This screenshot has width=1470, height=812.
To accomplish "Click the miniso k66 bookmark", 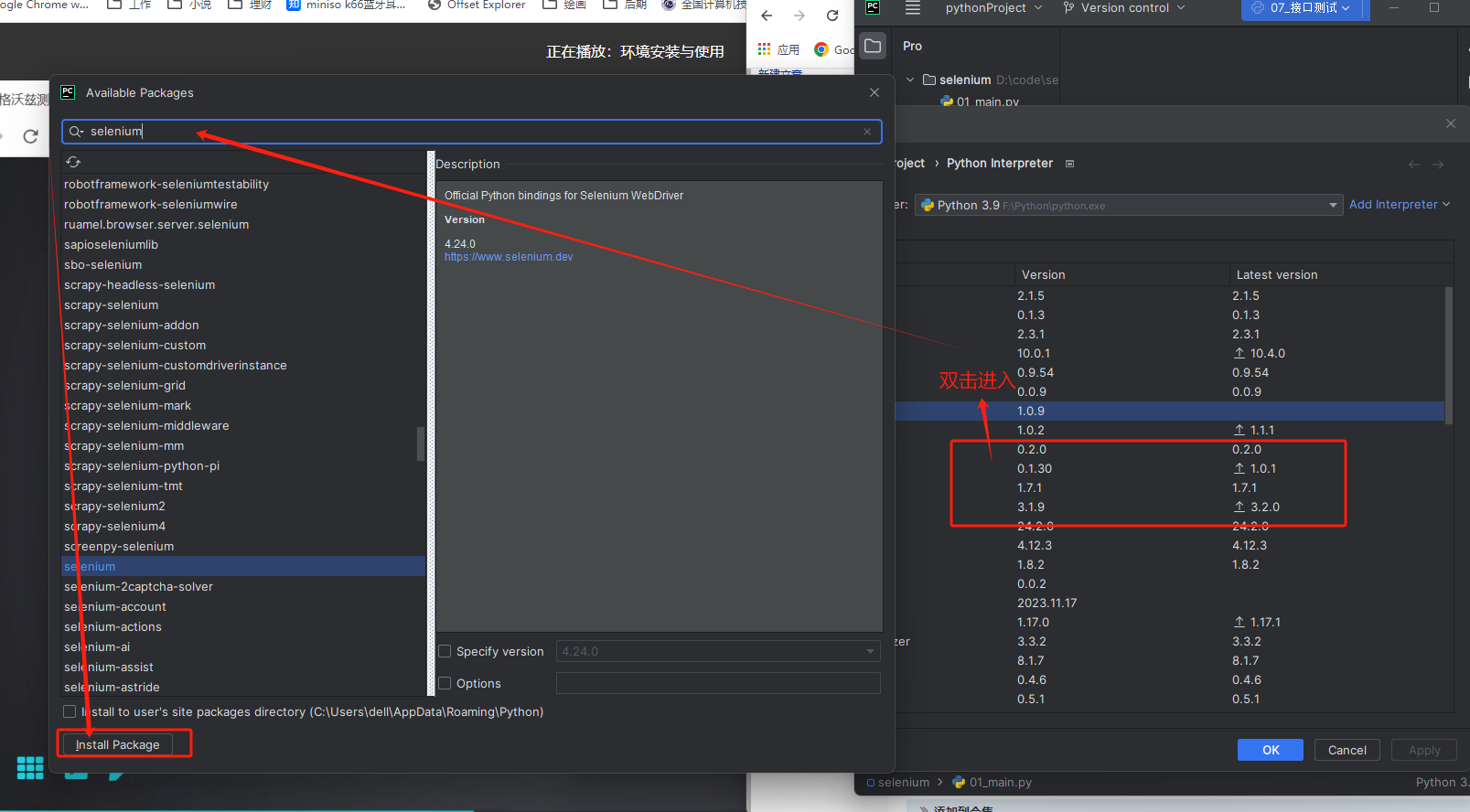I will tap(346, 5).
